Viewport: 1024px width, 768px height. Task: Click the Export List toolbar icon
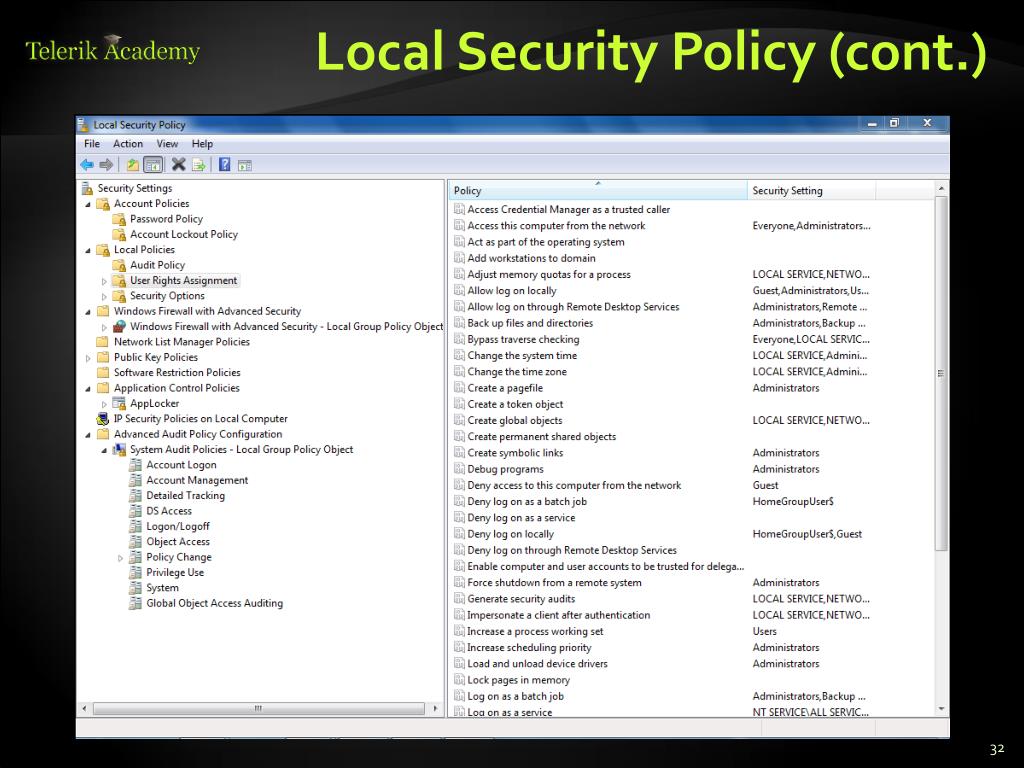click(199, 165)
